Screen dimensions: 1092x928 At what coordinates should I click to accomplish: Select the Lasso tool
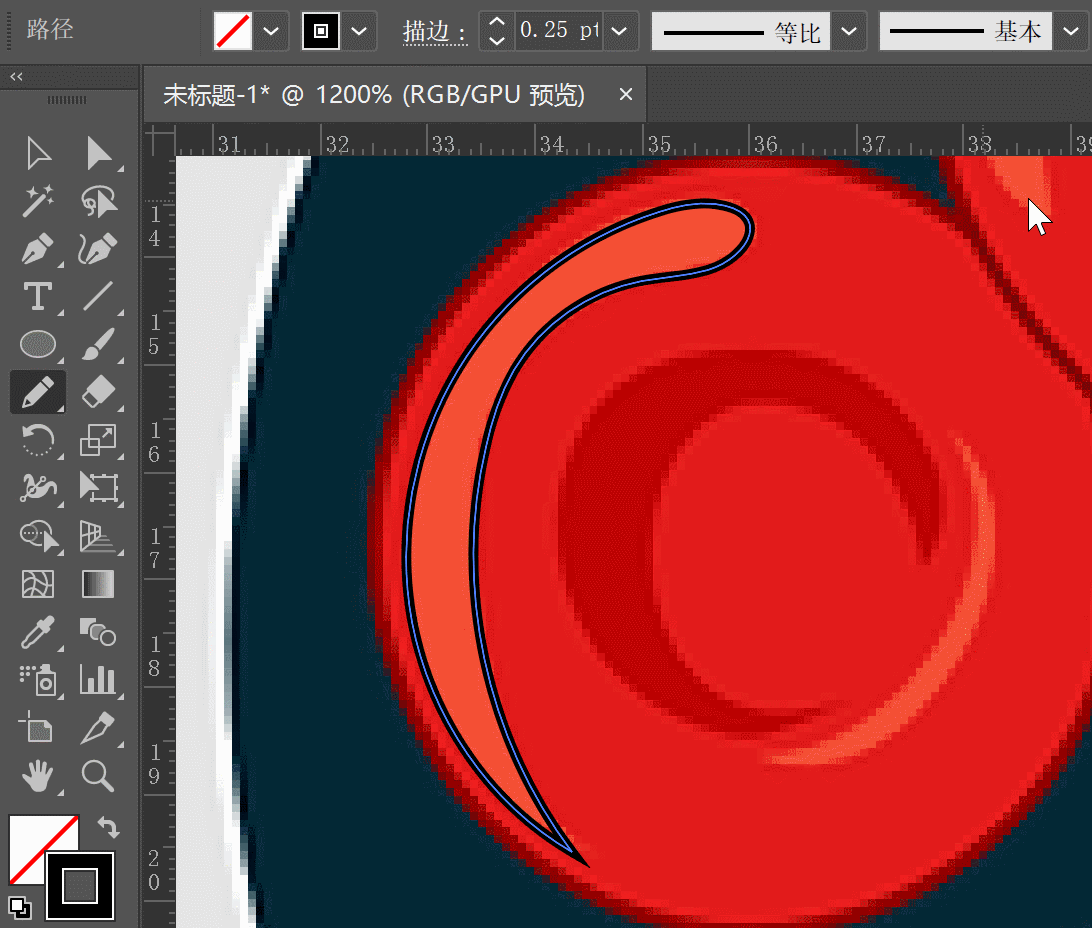point(98,201)
